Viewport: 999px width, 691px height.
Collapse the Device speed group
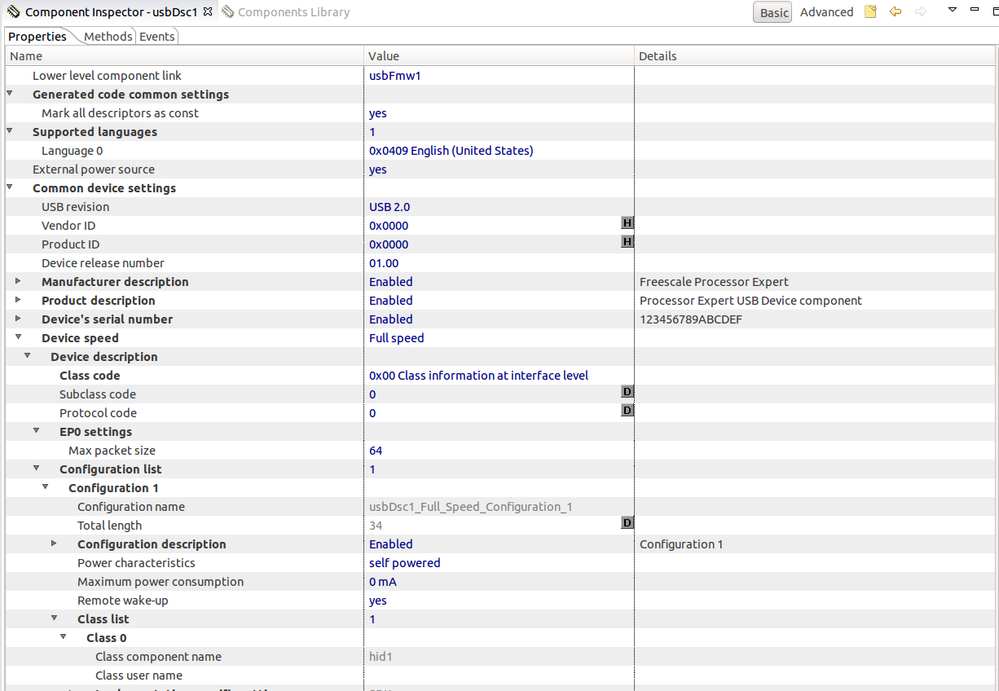click(x=18, y=338)
